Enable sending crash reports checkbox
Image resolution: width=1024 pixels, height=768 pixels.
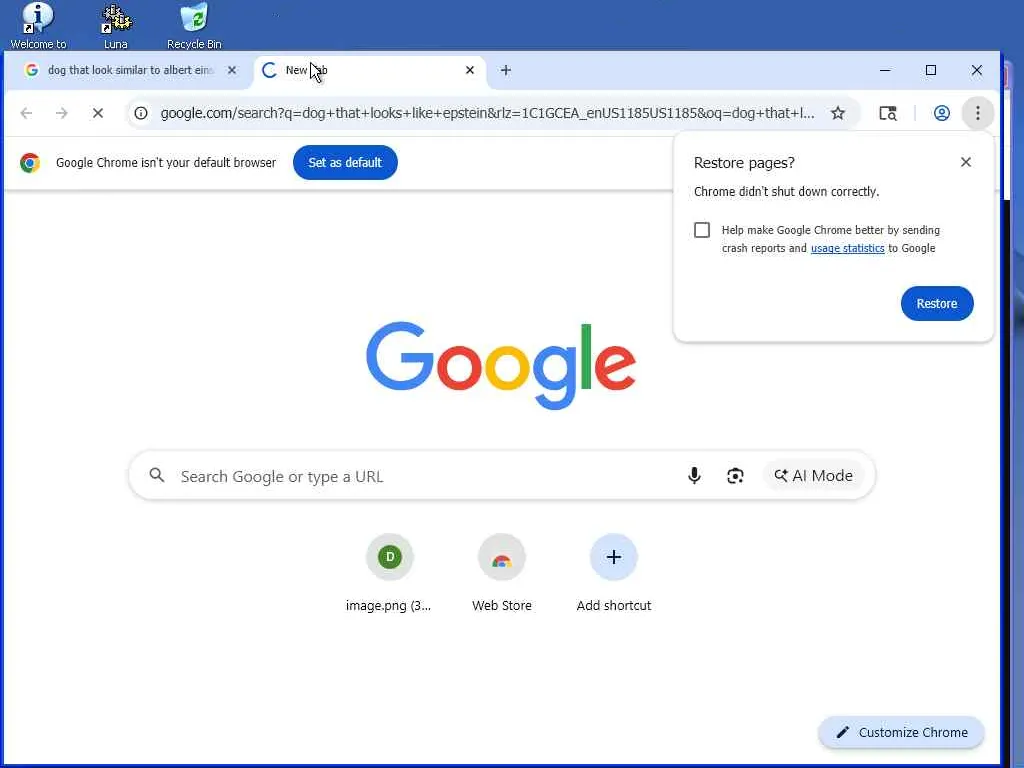[x=702, y=230]
